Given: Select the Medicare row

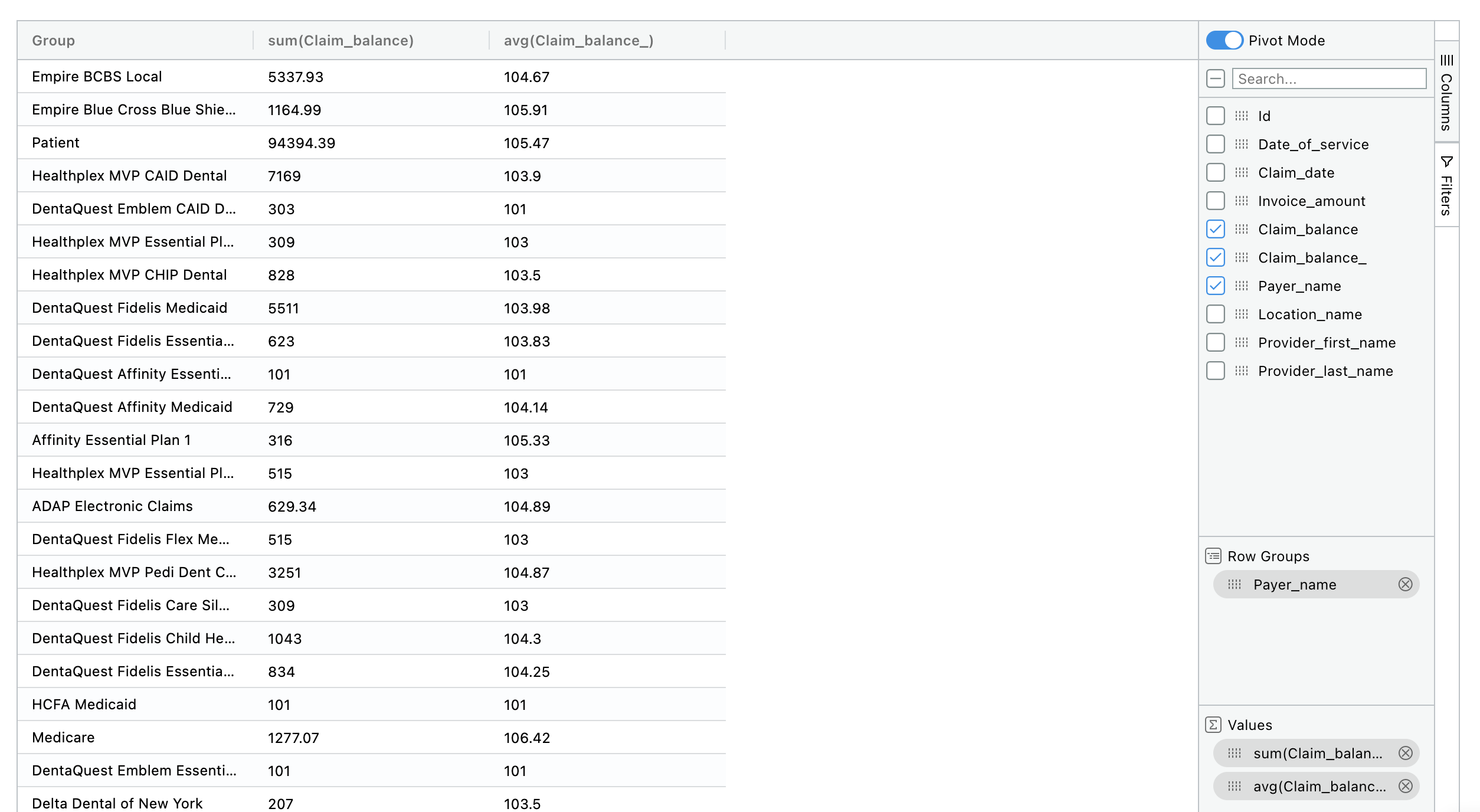Looking at the screenshot, I should point(372,738).
